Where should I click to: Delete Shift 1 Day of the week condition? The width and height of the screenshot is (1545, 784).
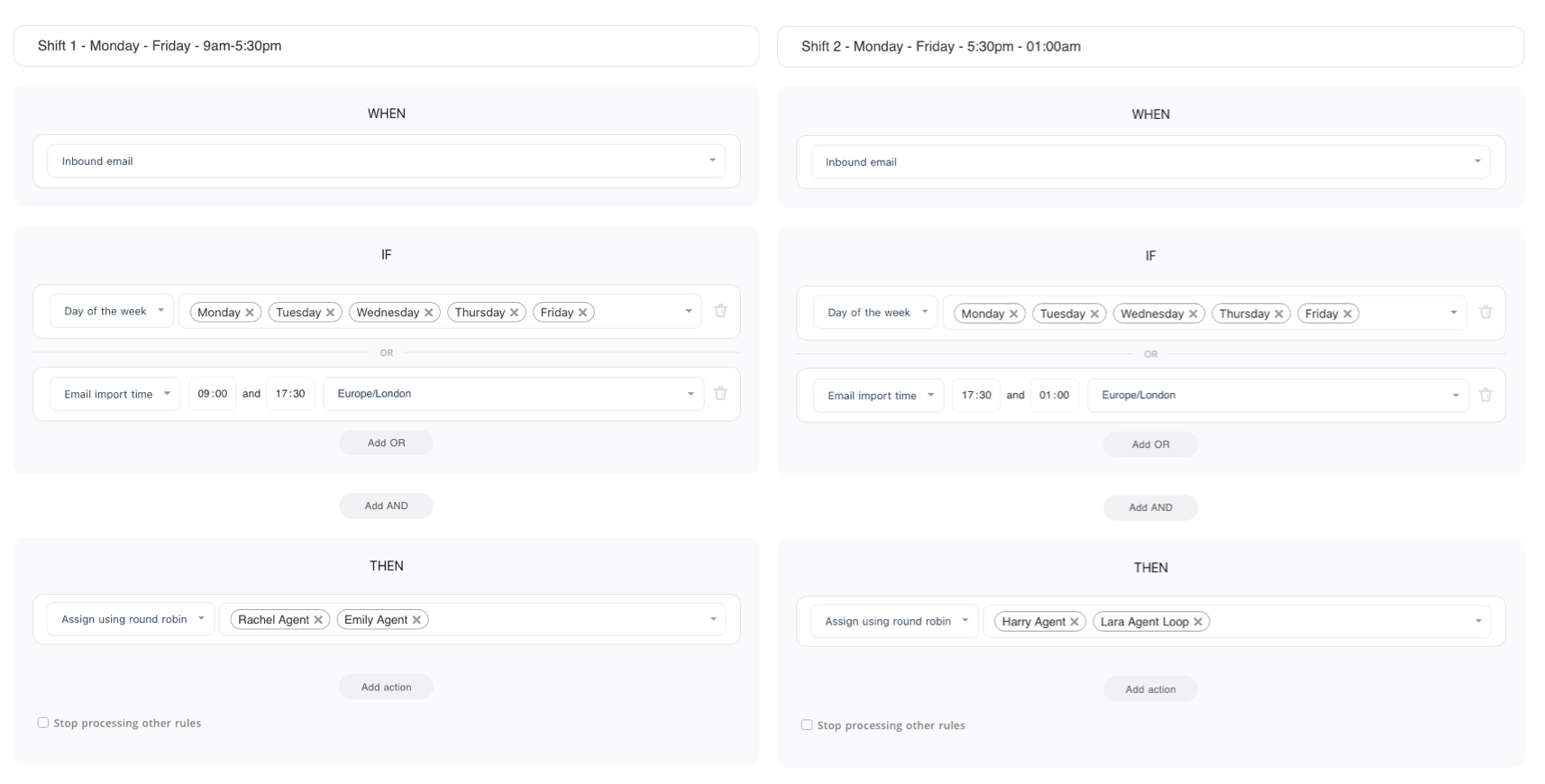(x=720, y=311)
